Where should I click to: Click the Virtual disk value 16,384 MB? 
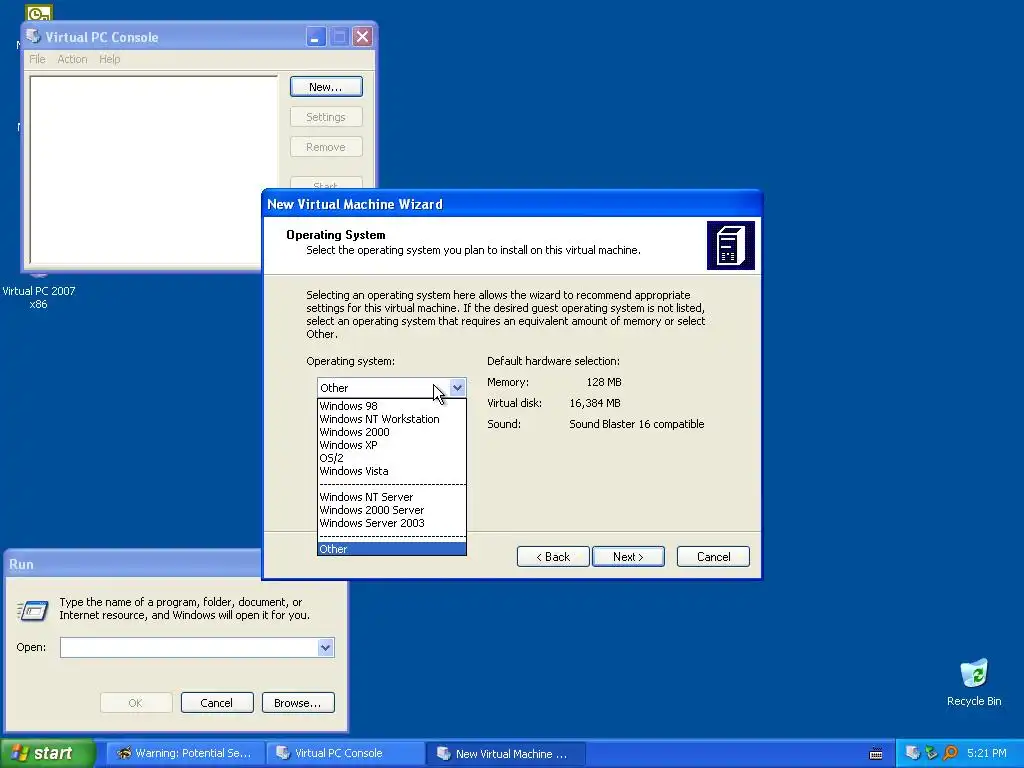(595, 403)
